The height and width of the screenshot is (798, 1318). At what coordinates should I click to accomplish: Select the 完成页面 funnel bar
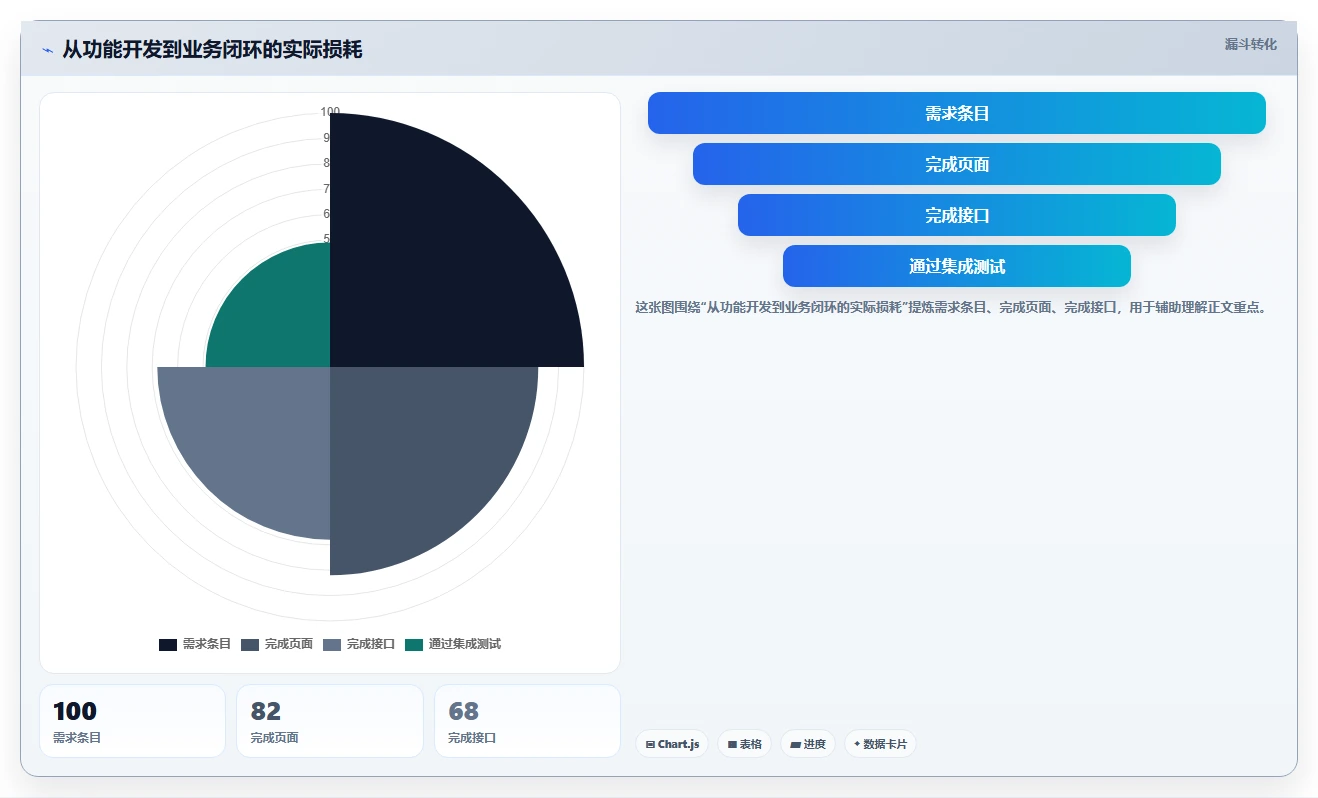956,164
